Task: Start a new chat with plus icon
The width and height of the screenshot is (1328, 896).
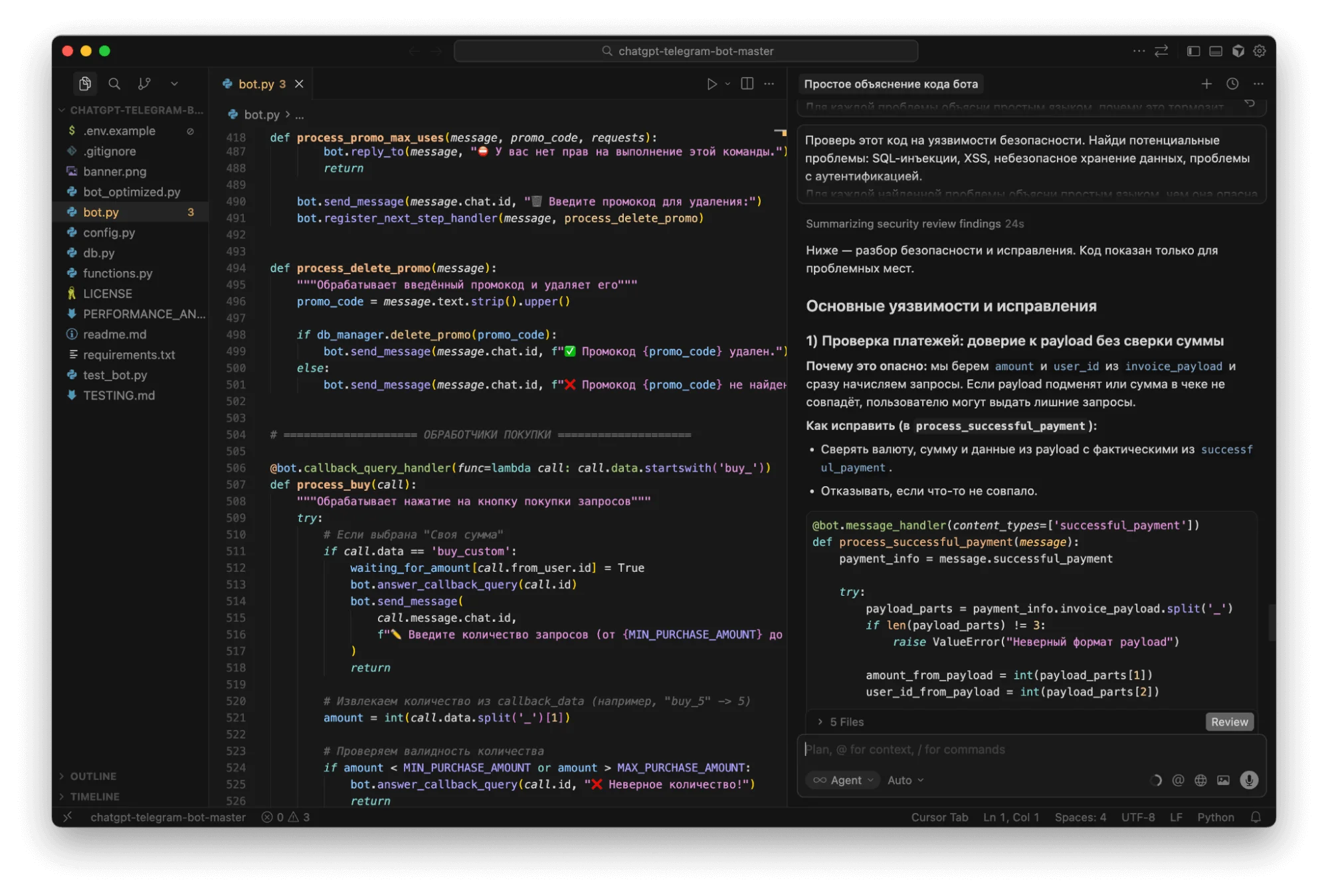Action: point(1206,84)
